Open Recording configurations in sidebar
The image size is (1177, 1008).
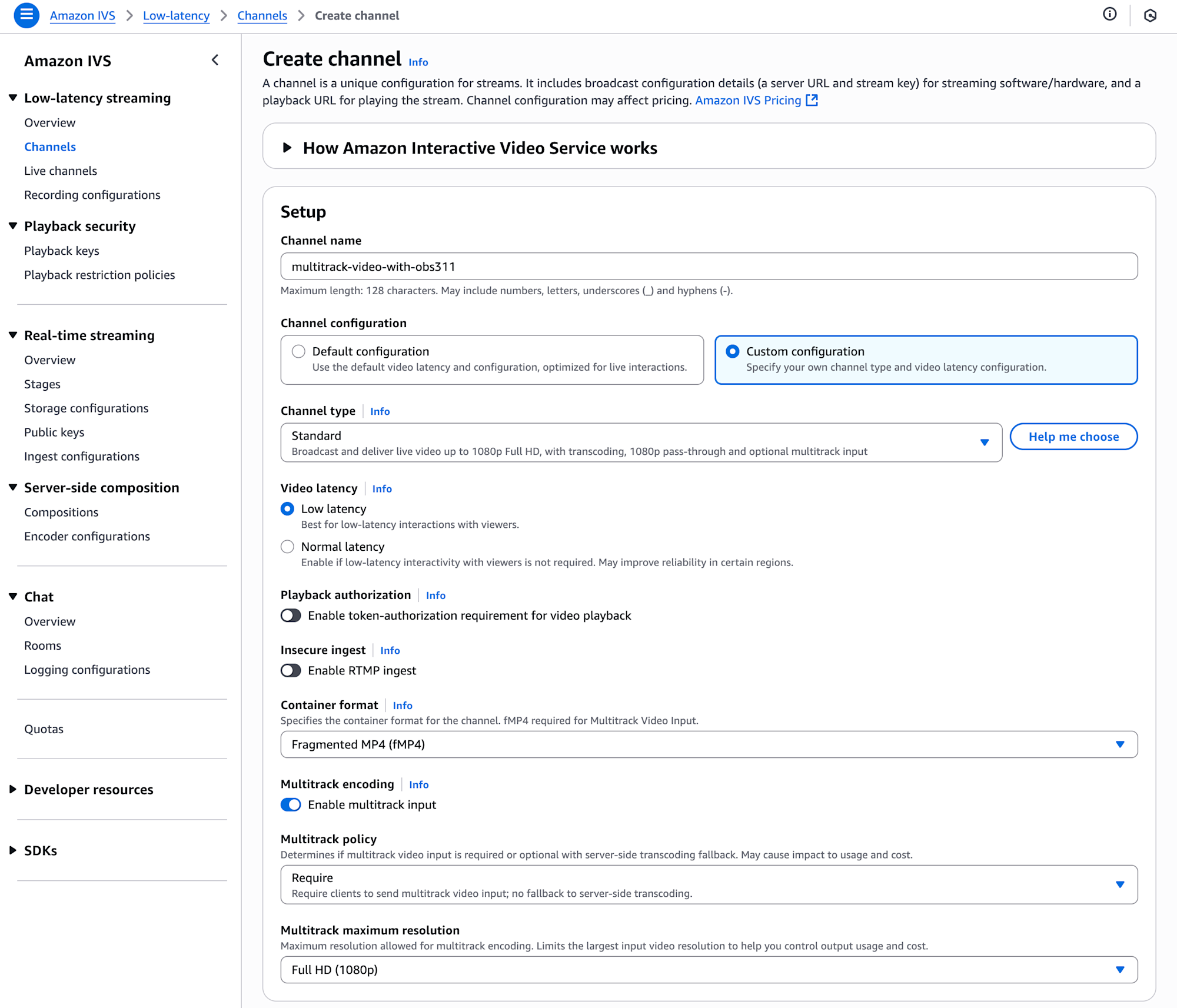[x=92, y=195]
